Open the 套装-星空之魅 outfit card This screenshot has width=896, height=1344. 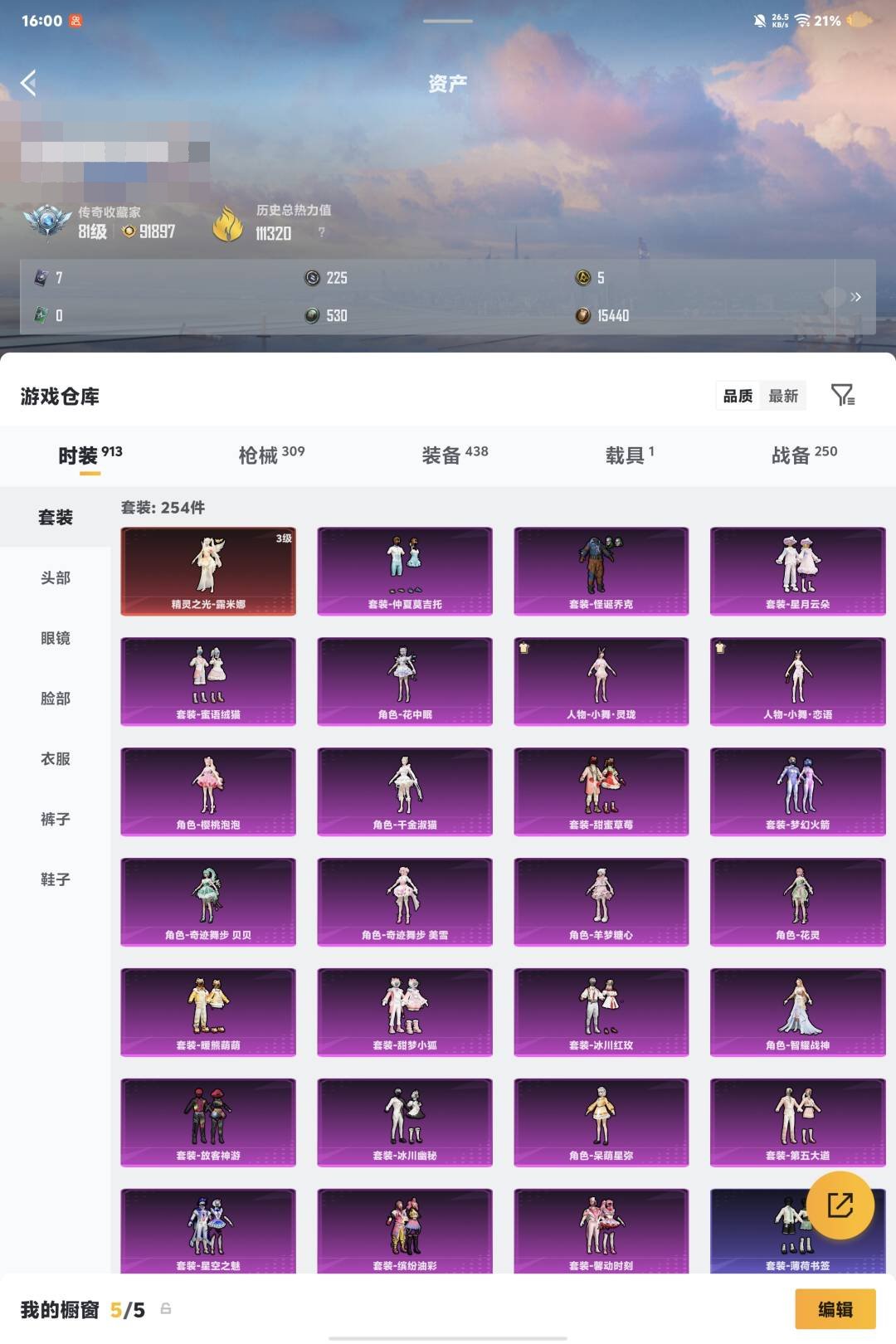[x=208, y=1231]
